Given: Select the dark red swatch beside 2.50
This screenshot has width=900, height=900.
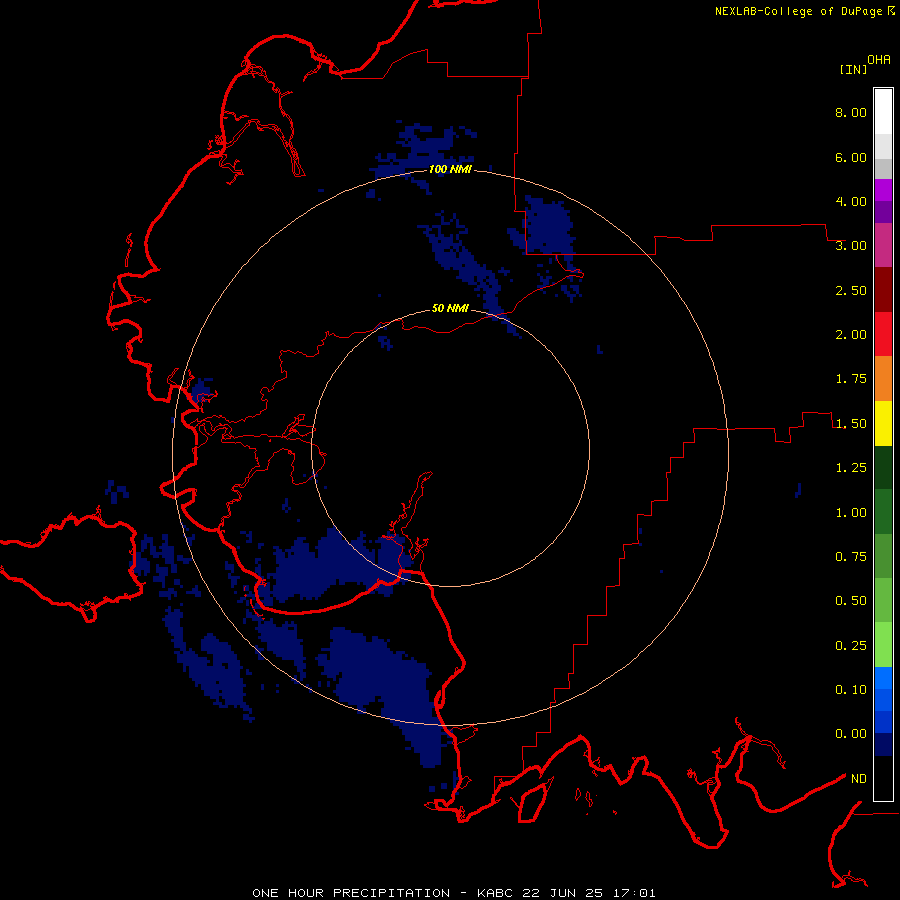Looking at the screenshot, I should click(883, 290).
